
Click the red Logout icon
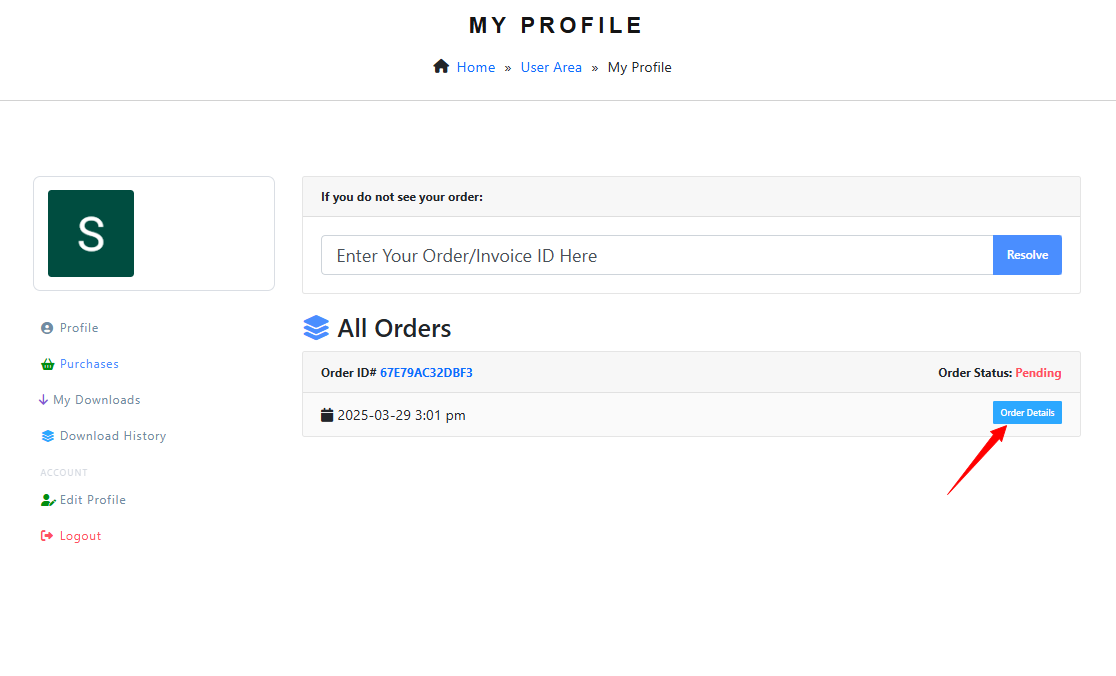click(47, 536)
